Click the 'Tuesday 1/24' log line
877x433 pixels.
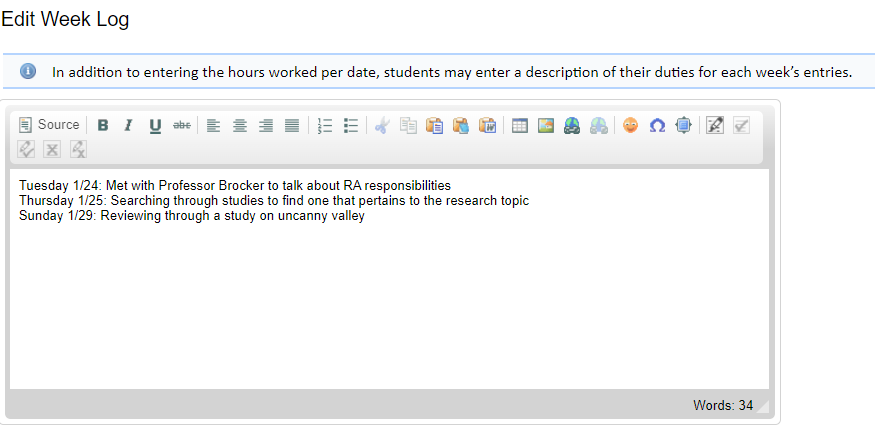[235, 185]
